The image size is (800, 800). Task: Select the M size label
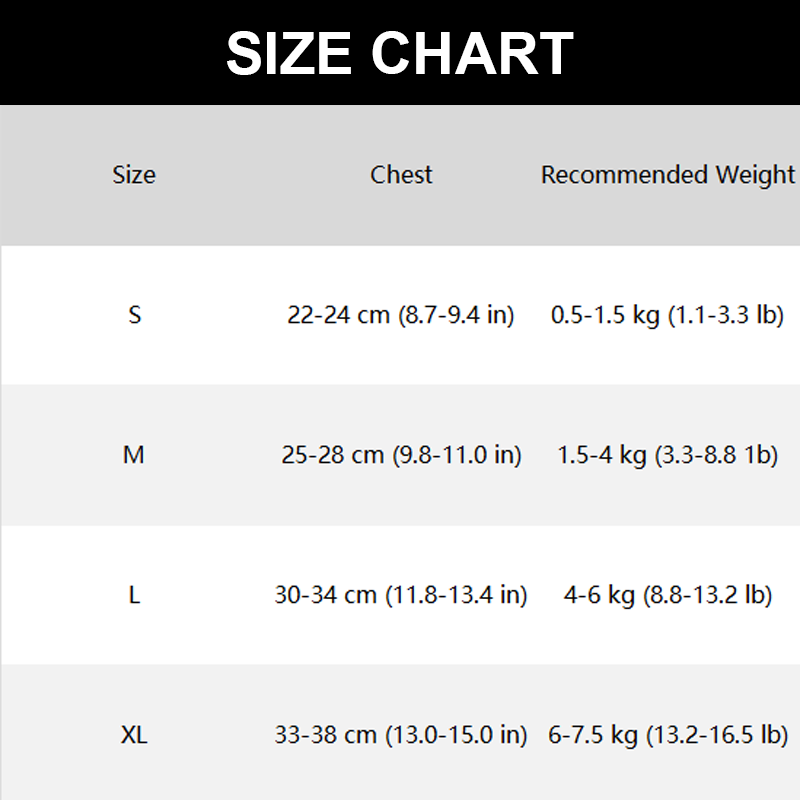pyautogui.click(x=134, y=455)
